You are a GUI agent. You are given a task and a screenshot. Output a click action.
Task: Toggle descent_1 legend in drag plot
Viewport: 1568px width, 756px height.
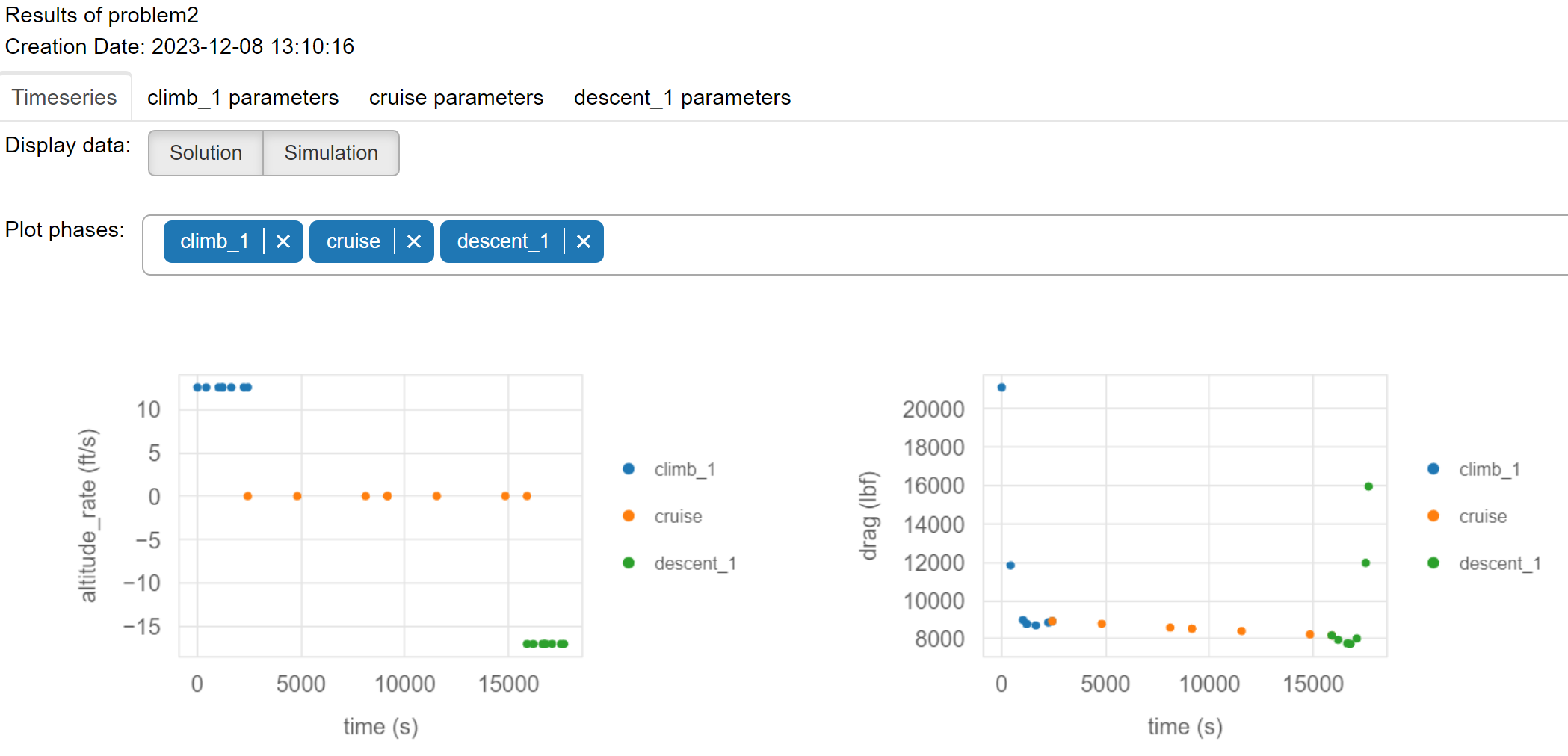click(x=1484, y=563)
